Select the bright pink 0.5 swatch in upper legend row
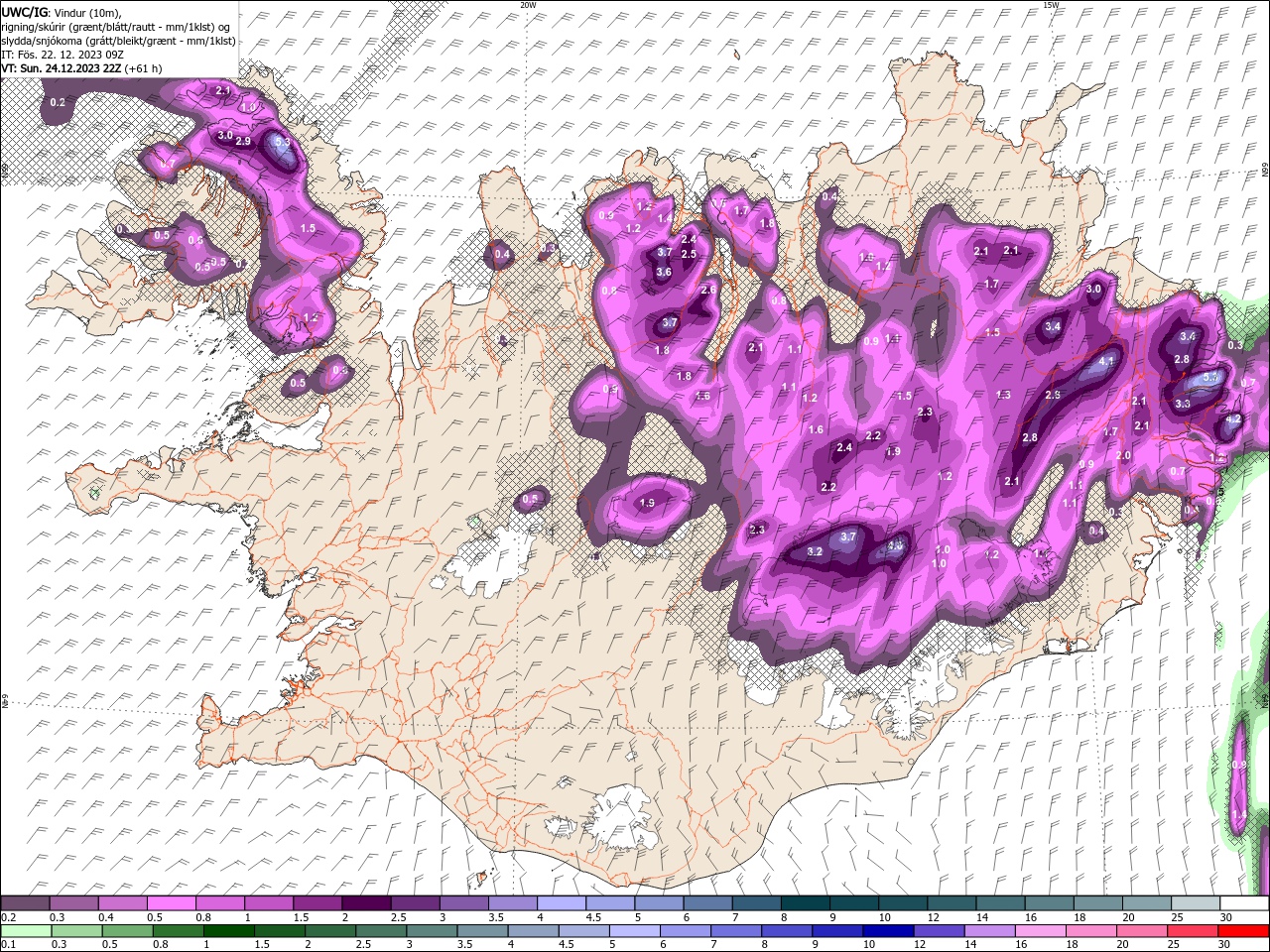Image resolution: width=1270 pixels, height=952 pixels. [x=171, y=903]
